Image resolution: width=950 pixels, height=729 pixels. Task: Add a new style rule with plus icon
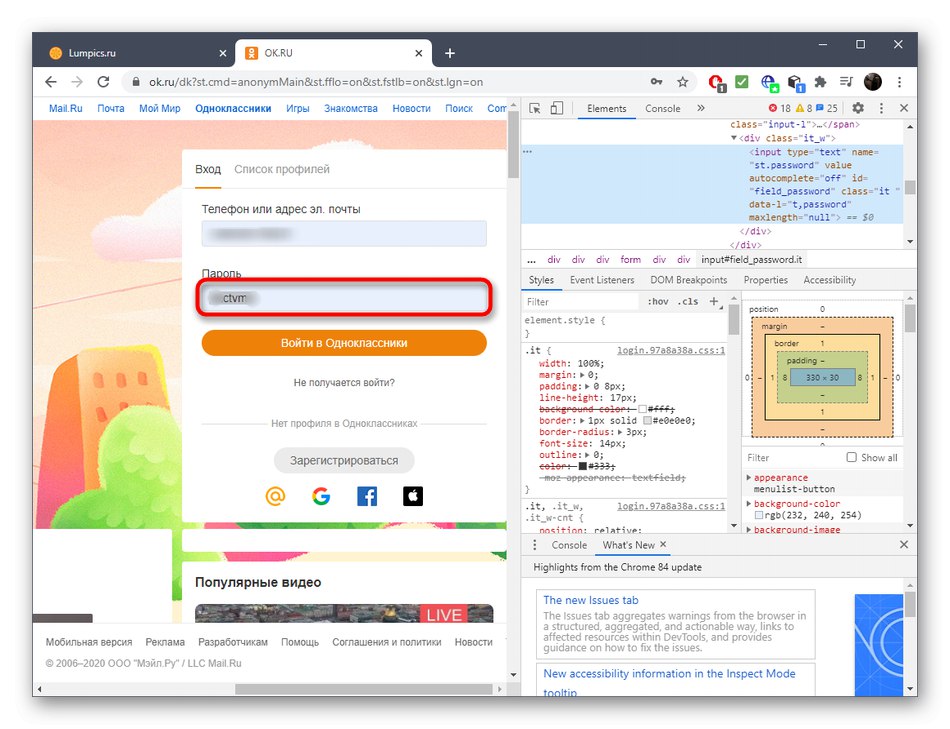point(714,301)
